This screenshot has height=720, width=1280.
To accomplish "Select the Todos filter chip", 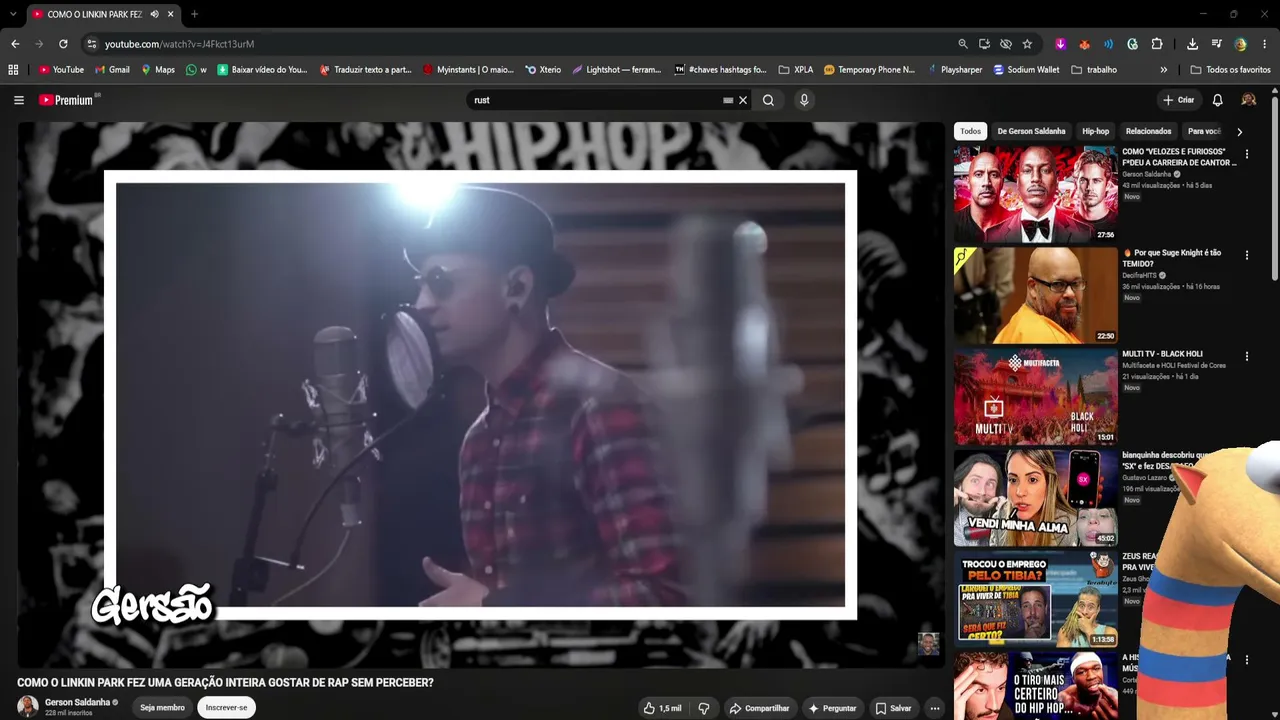I will pos(971,131).
